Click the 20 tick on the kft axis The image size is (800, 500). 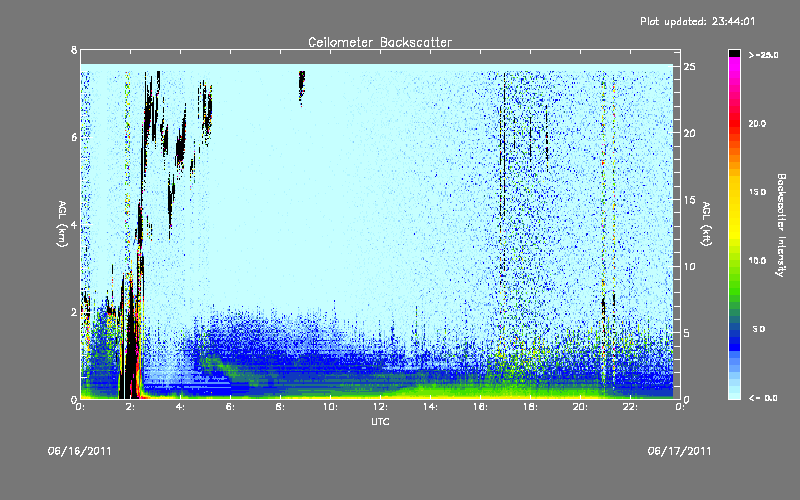[690, 133]
